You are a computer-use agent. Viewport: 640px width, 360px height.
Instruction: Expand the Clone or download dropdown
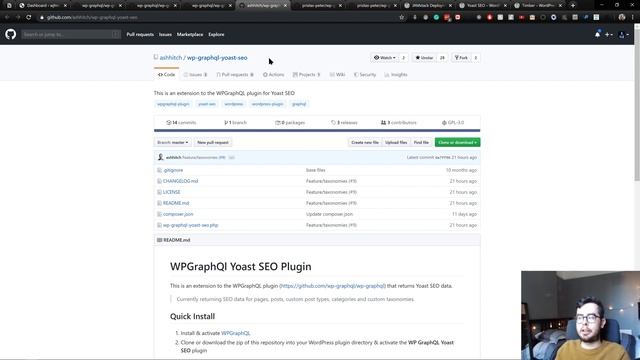[x=458, y=142]
